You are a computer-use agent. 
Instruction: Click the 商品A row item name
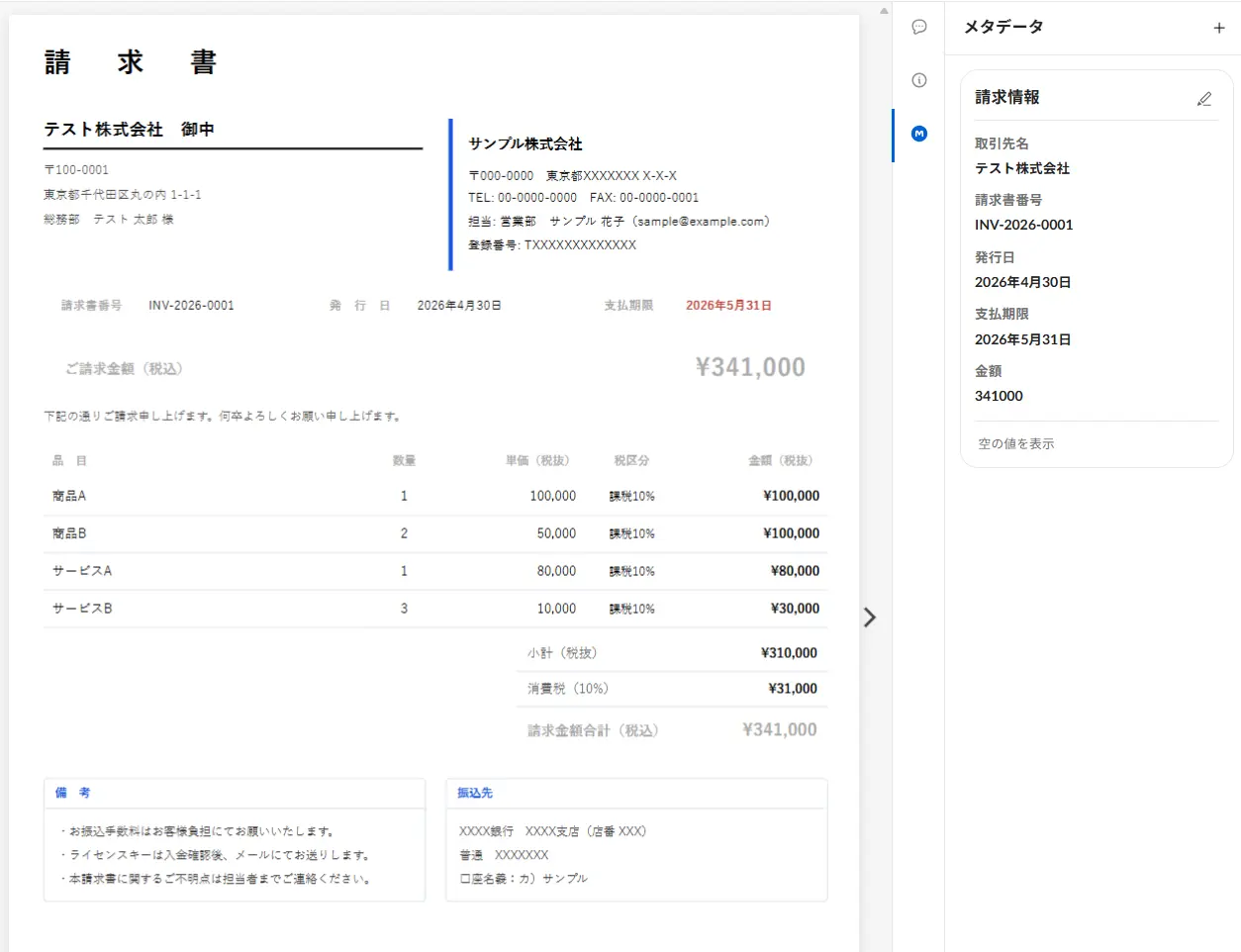[x=69, y=496]
